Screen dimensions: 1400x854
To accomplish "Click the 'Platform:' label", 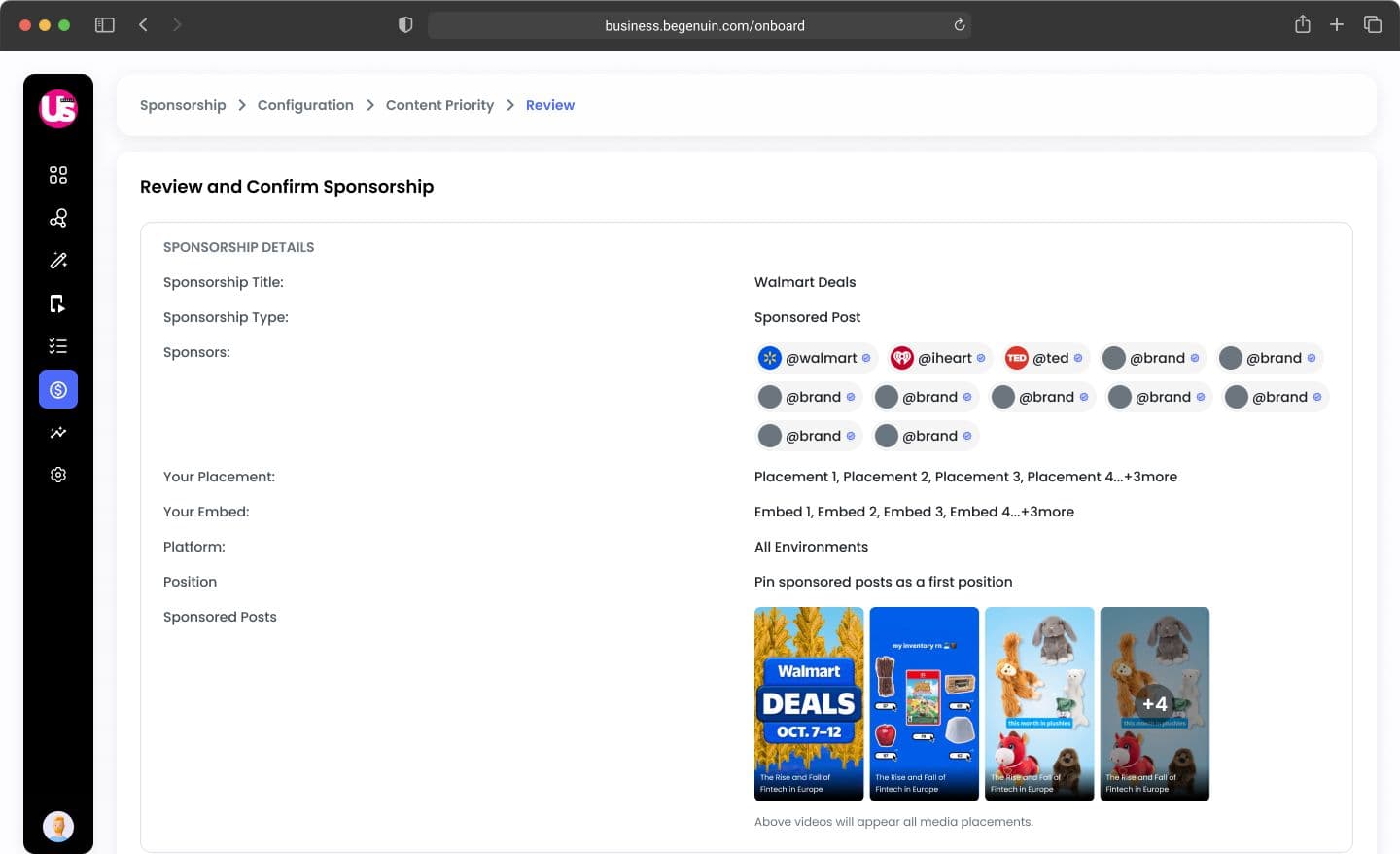I will tap(194, 547).
